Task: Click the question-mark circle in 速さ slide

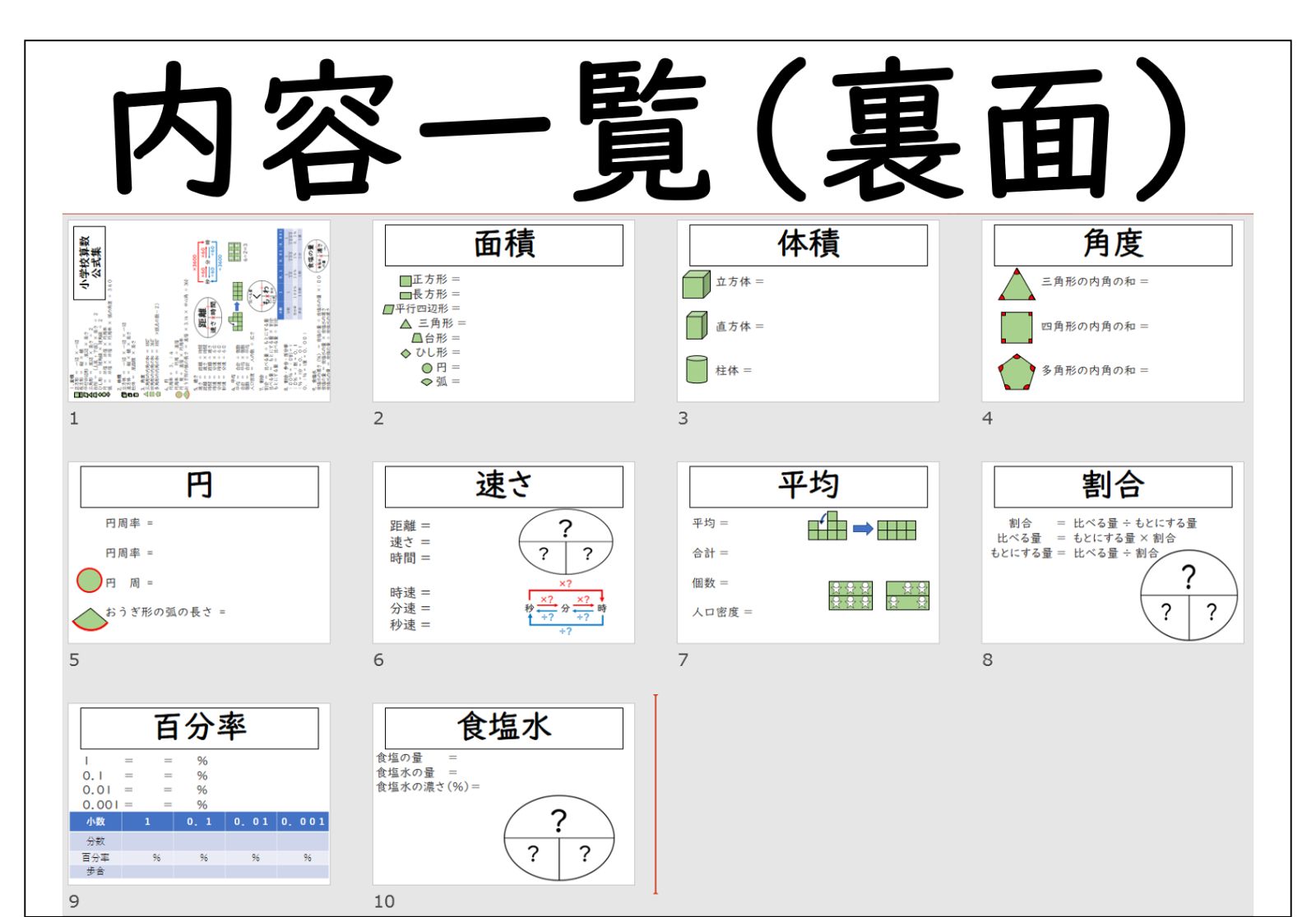Action: coord(566,542)
